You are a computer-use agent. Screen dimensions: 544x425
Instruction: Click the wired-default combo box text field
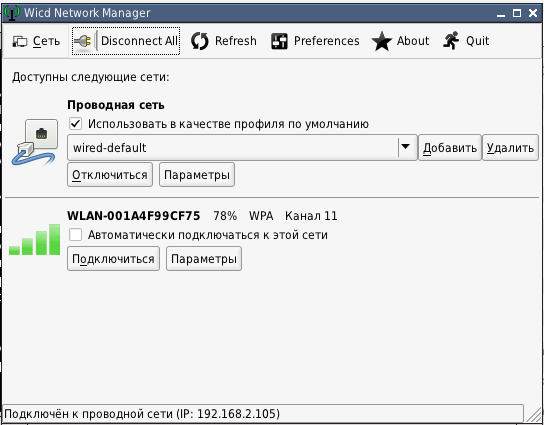232,148
